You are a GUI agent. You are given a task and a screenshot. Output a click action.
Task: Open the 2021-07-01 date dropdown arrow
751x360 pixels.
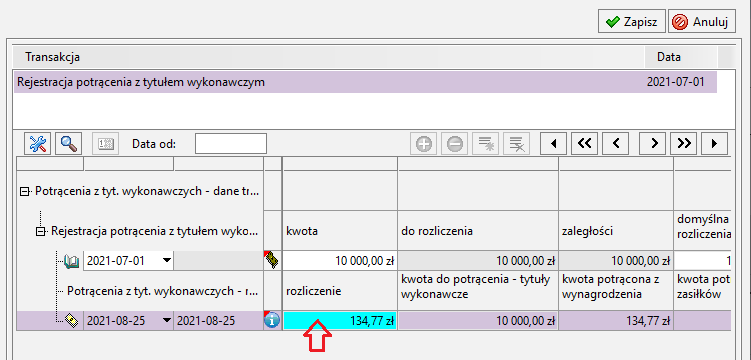point(166,261)
